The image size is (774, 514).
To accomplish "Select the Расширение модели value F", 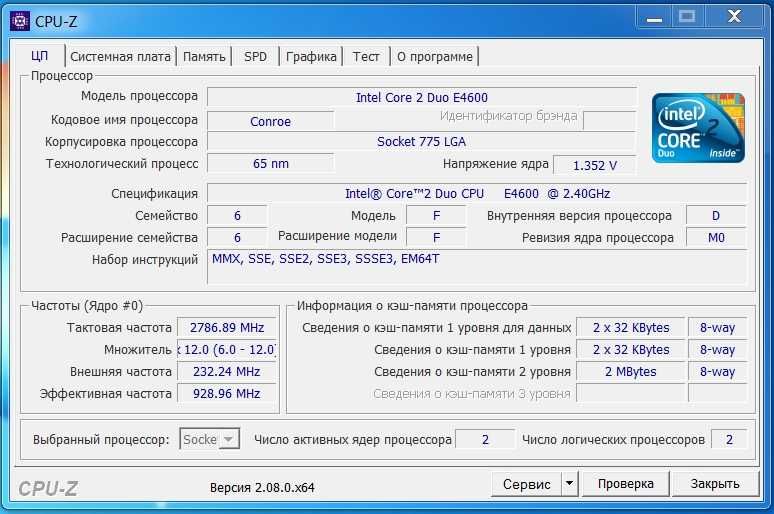I will (x=436, y=237).
